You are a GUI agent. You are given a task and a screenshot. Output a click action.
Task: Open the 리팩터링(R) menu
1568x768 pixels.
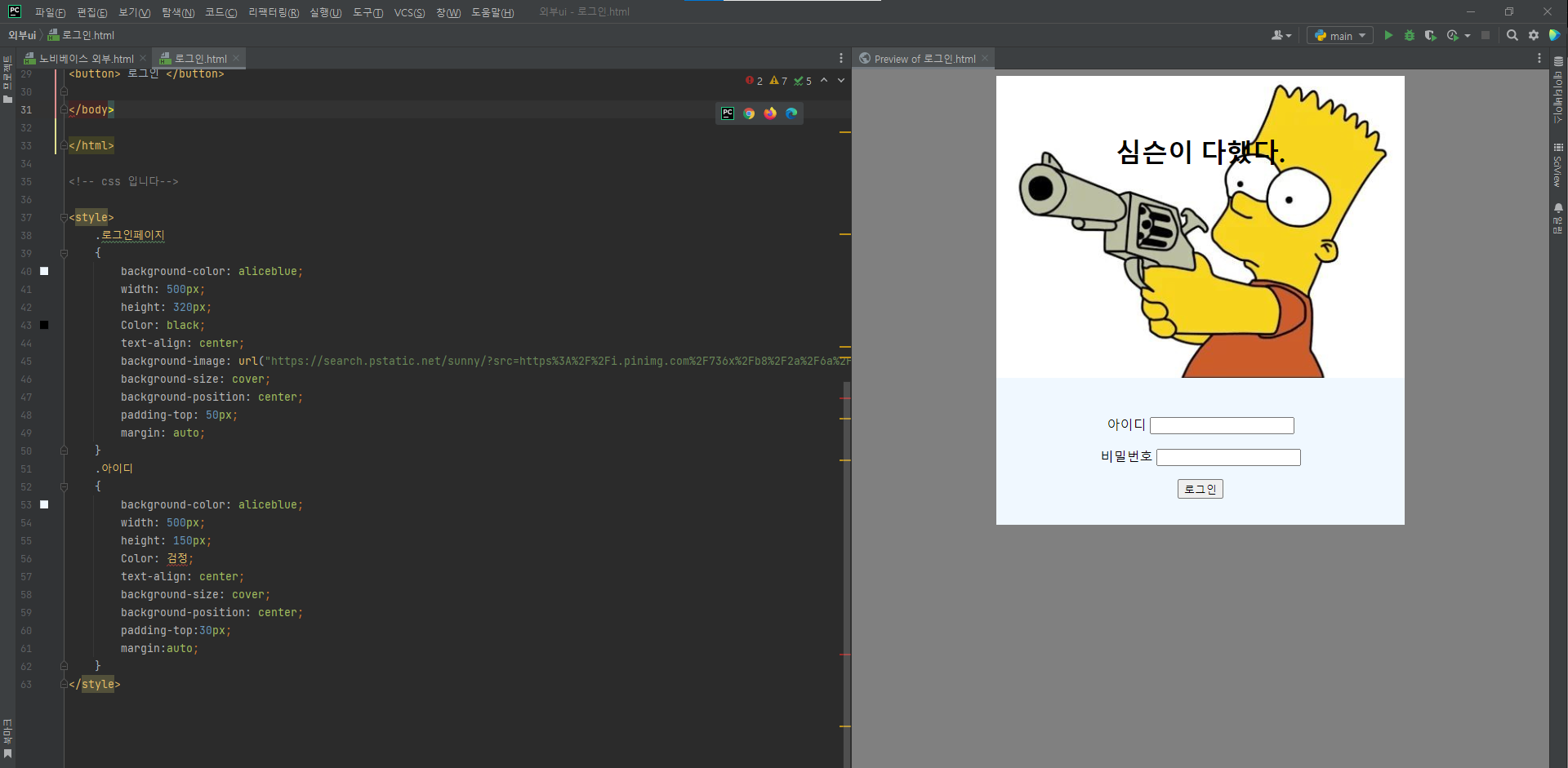(274, 12)
